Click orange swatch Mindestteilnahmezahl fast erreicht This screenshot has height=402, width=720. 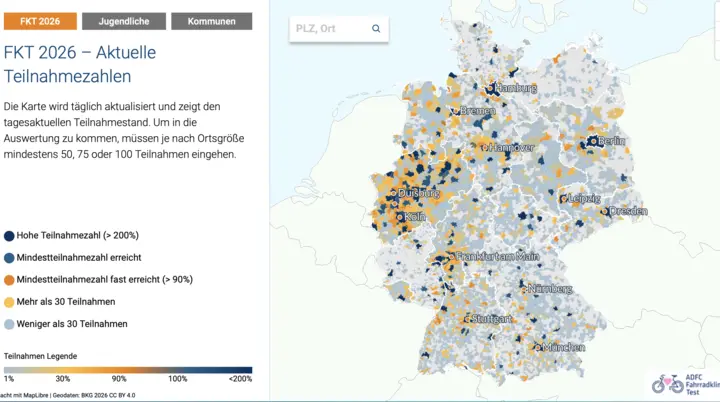(9, 280)
